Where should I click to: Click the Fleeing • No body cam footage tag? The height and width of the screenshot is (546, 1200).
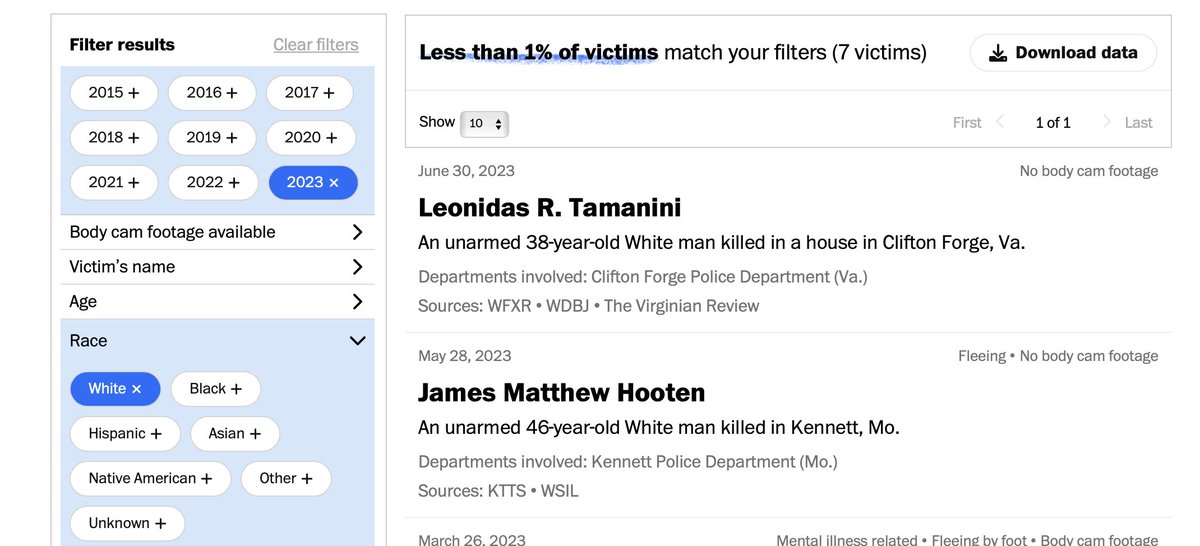point(1058,356)
